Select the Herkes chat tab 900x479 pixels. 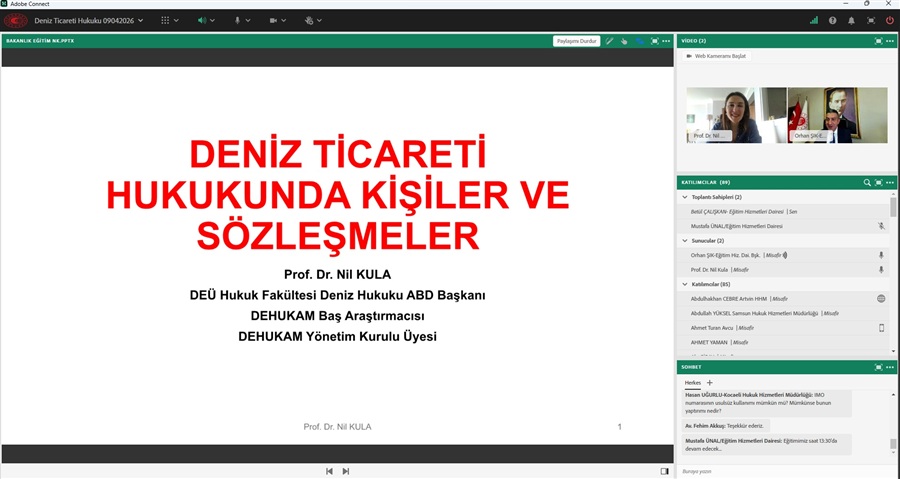click(x=692, y=383)
